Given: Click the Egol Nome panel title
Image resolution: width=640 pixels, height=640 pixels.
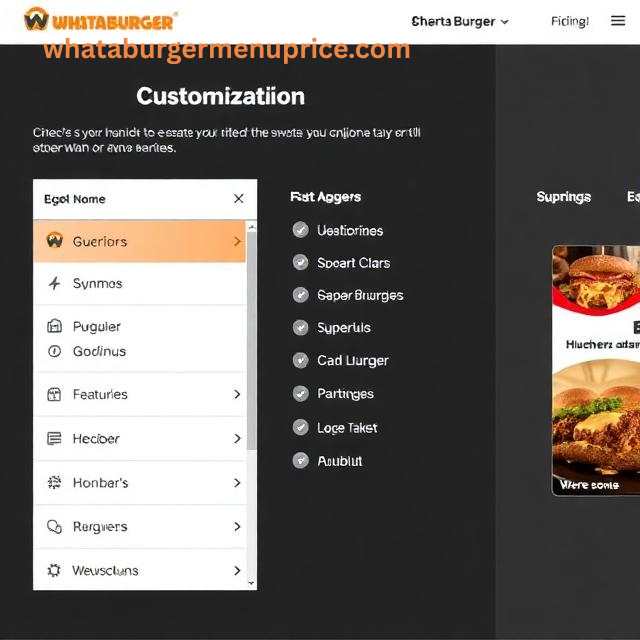Looking at the screenshot, I should (x=75, y=199).
